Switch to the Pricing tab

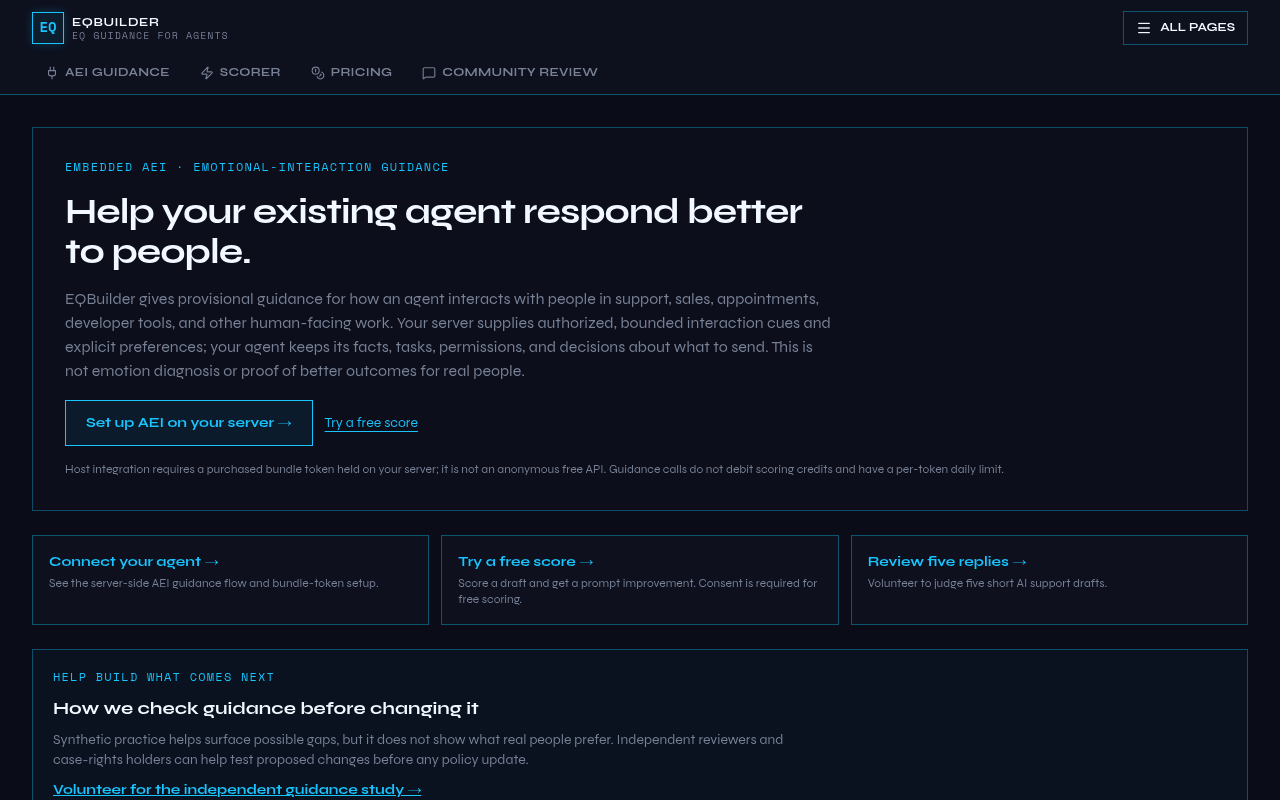pyautogui.click(x=351, y=72)
